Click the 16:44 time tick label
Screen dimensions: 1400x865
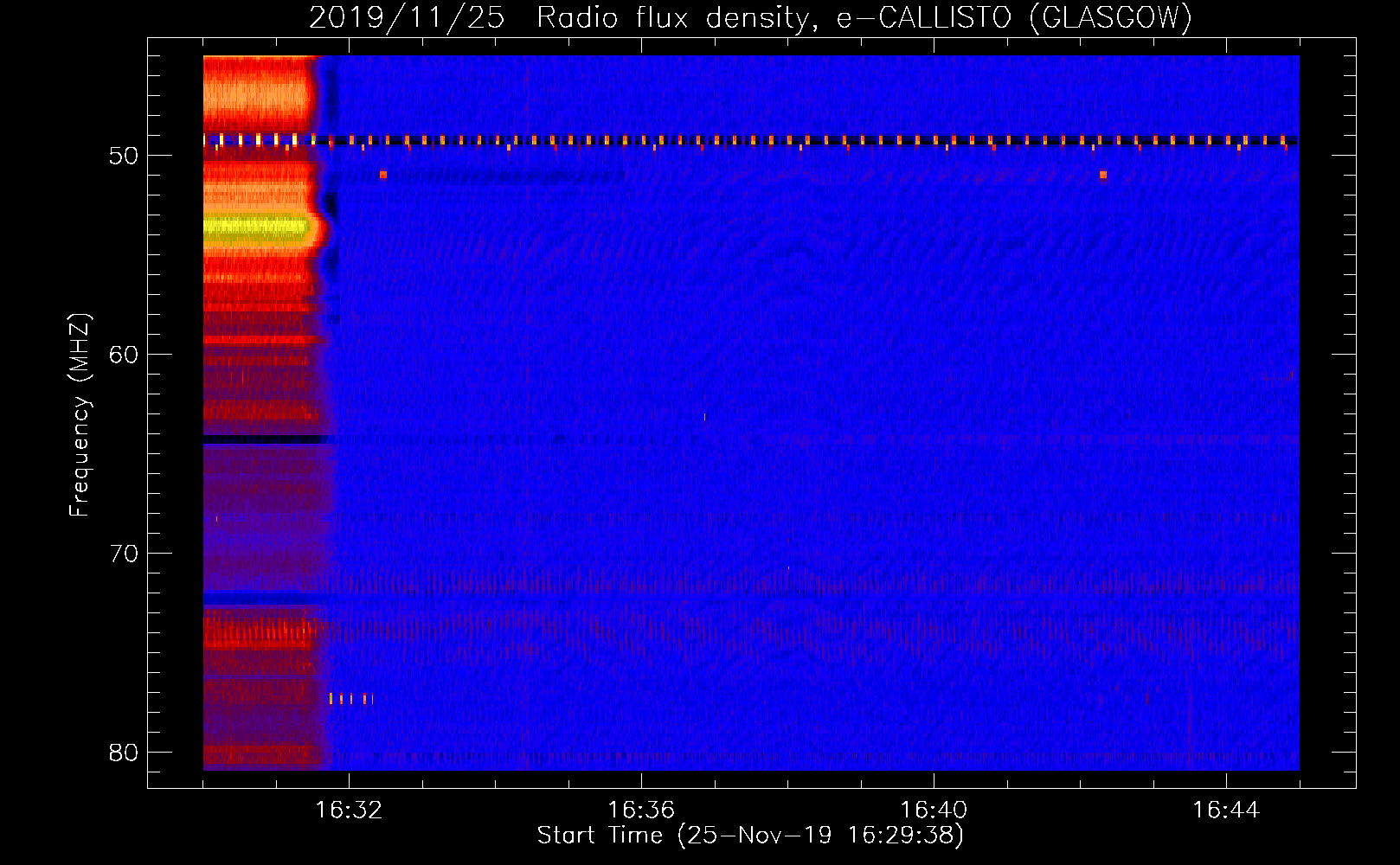[x=1226, y=810]
